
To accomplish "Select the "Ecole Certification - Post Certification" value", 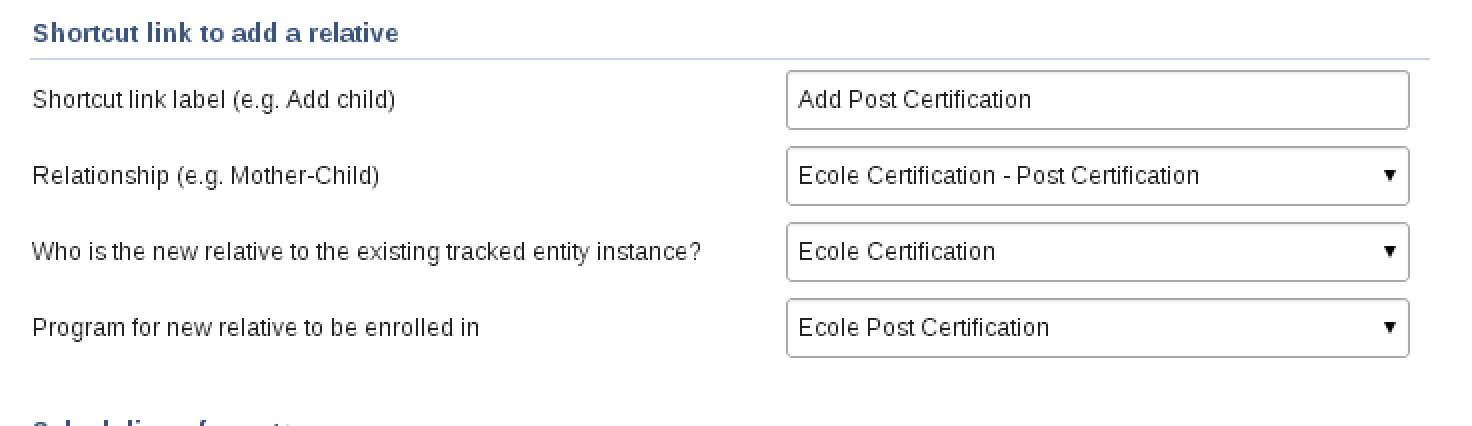I will point(998,176).
